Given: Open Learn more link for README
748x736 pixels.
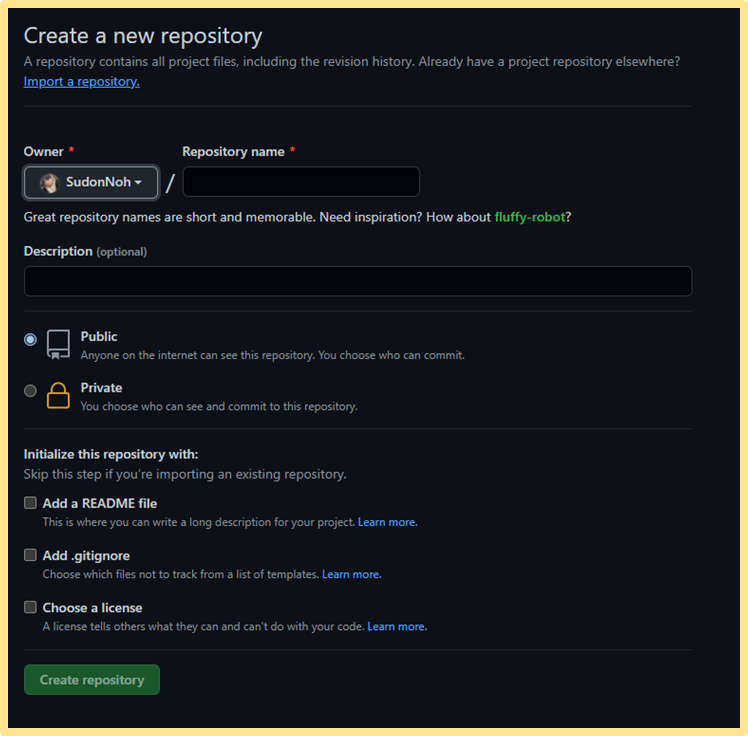Looking at the screenshot, I should click(387, 522).
